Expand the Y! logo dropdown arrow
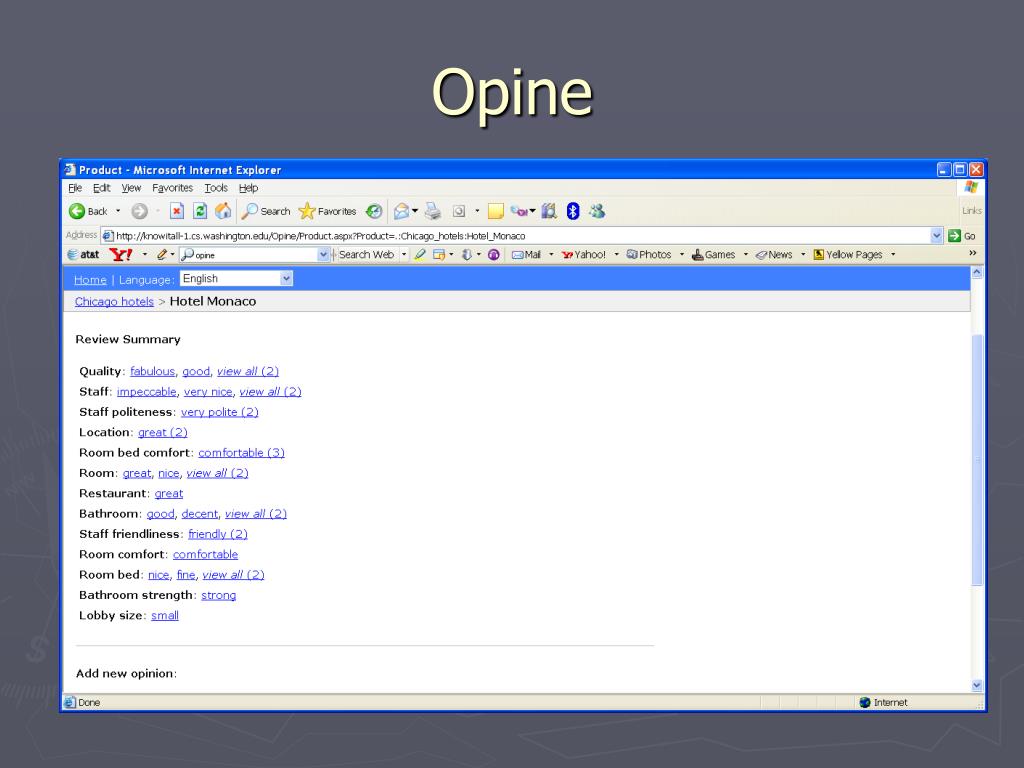The width and height of the screenshot is (1024, 768). (x=144, y=255)
